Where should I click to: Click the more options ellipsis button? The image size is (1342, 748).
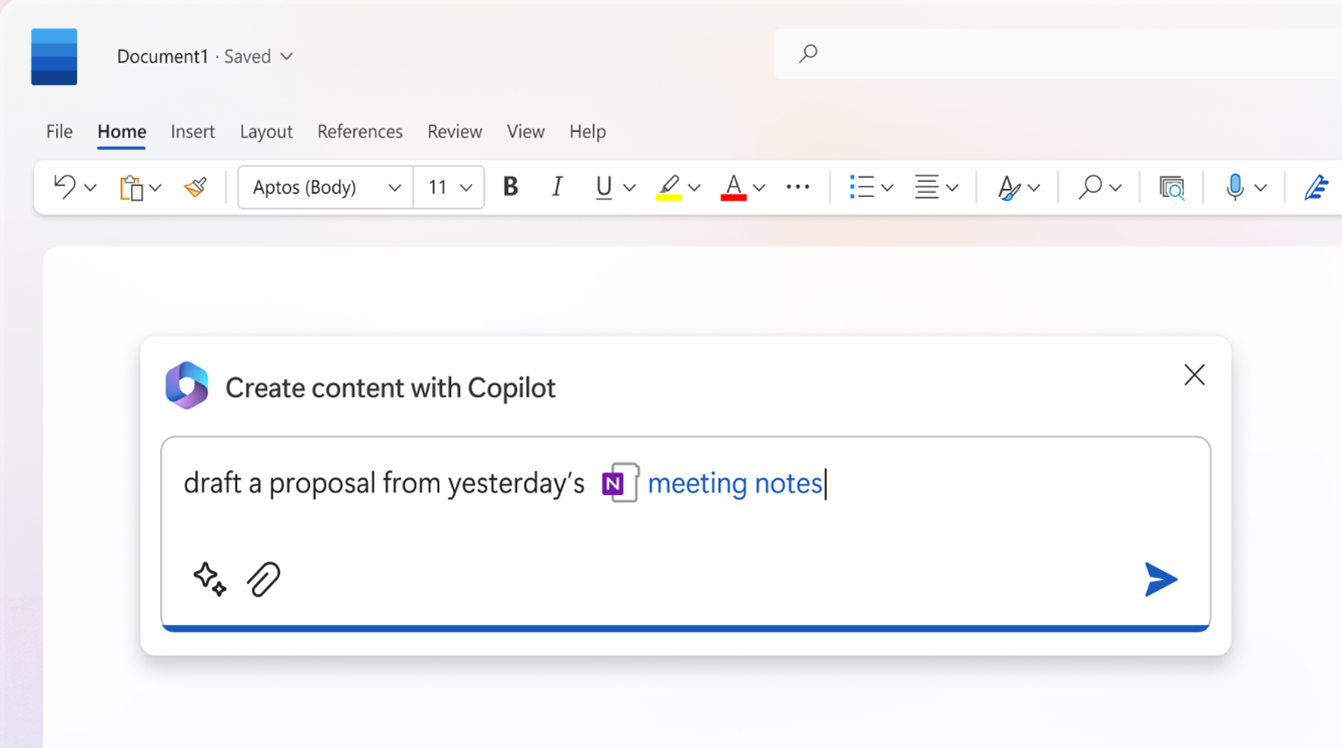tap(798, 187)
